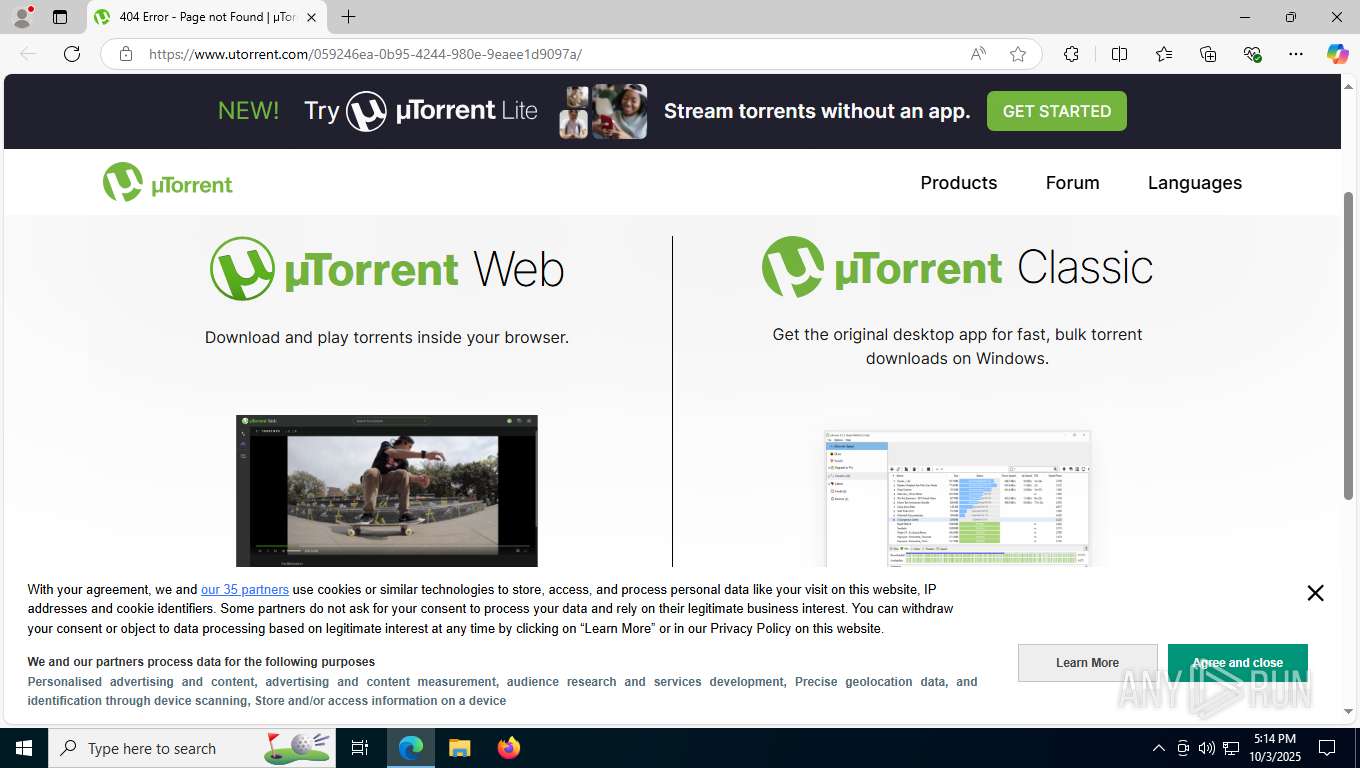
Task: Open the tab actions menu icon
Action: [60, 17]
